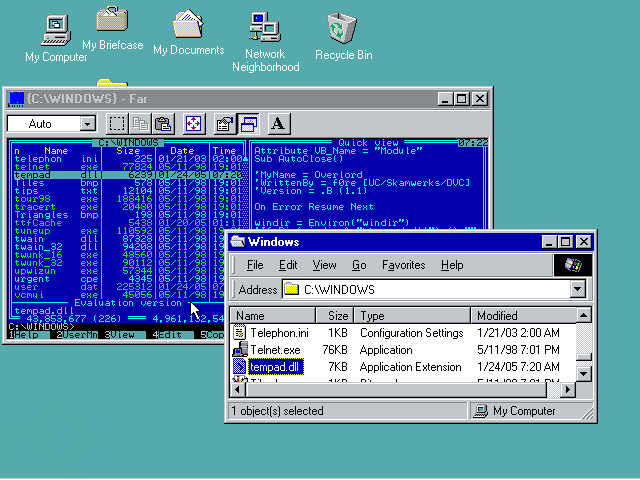Click the tempad.dll file icon
The width and height of the screenshot is (640, 480).
[240, 367]
